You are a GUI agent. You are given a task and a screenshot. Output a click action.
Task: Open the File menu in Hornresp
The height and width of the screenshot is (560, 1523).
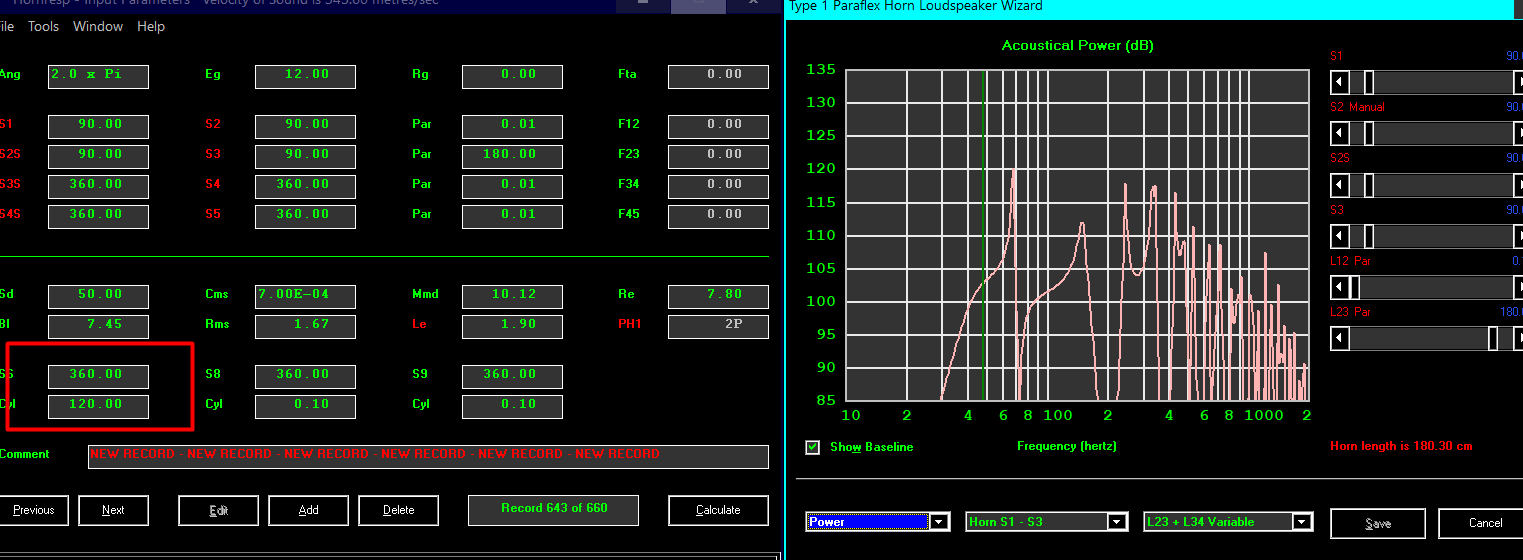click(x=6, y=26)
